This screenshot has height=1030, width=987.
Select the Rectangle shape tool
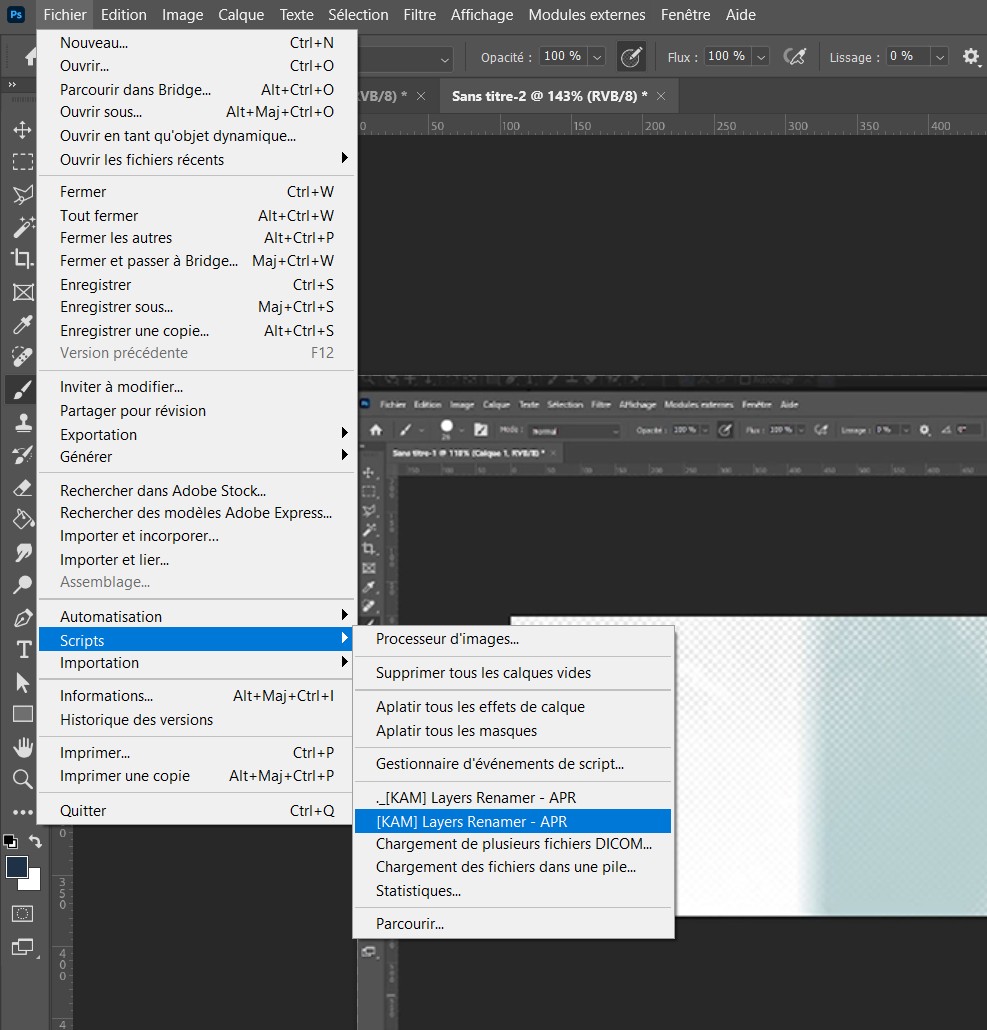(x=23, y=714)
